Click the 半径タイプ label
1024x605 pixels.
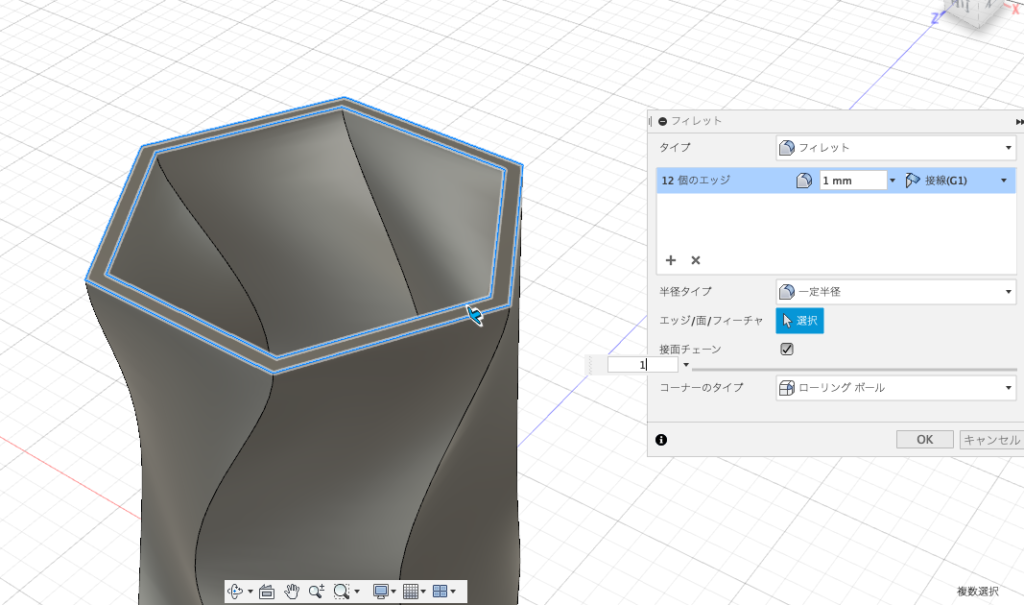[685, 291]
